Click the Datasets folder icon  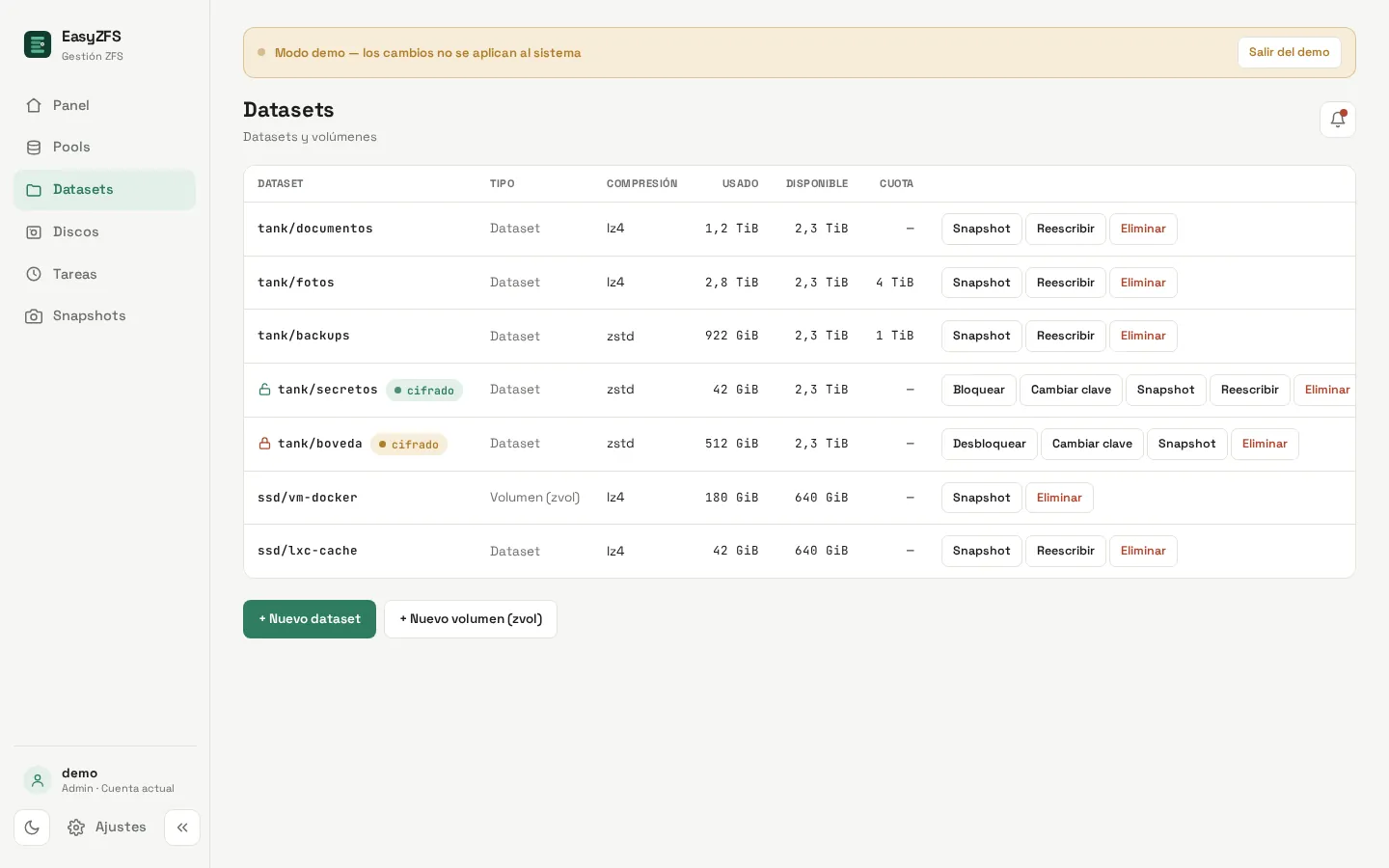[34, 190]
